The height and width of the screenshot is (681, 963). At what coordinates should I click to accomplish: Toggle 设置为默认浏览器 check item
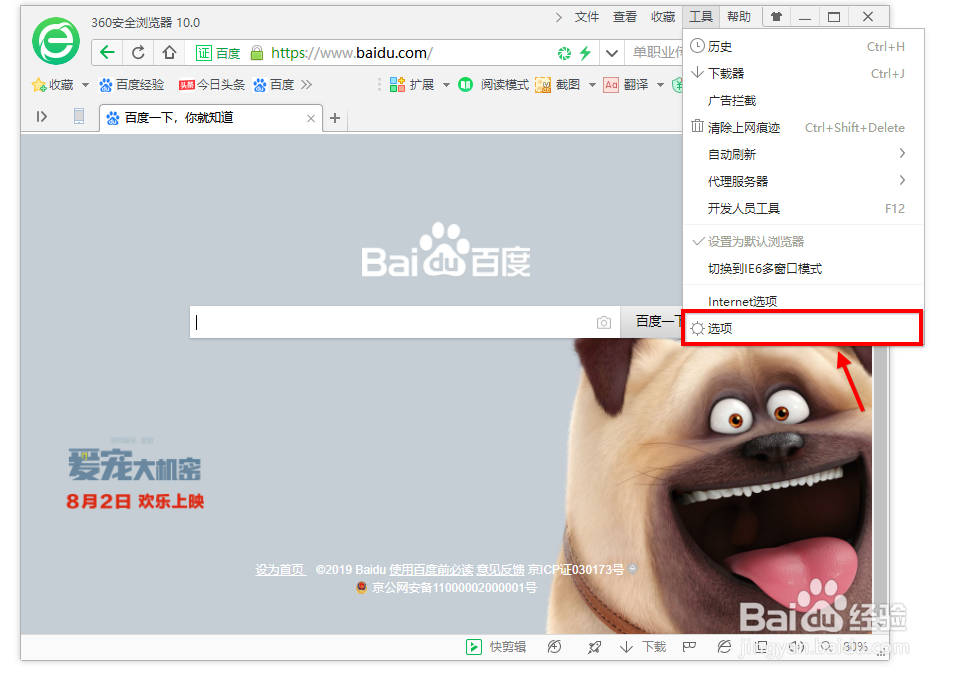click(803, 241)
